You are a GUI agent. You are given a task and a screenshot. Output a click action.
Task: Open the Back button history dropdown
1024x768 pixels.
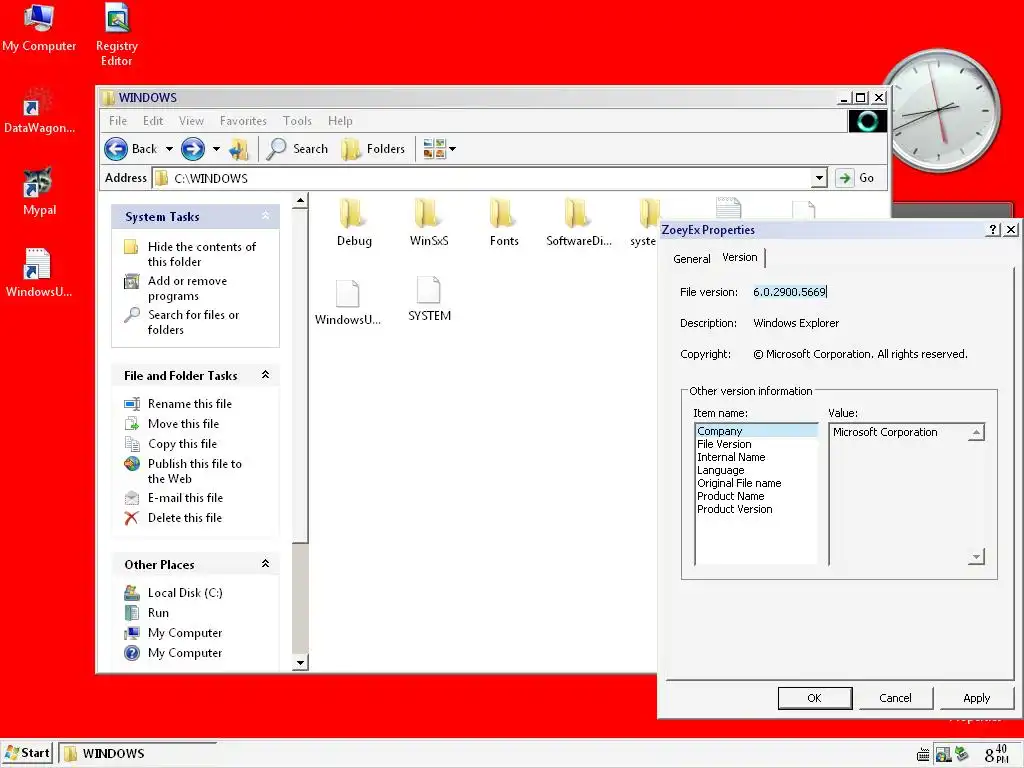tap(169, 149)
